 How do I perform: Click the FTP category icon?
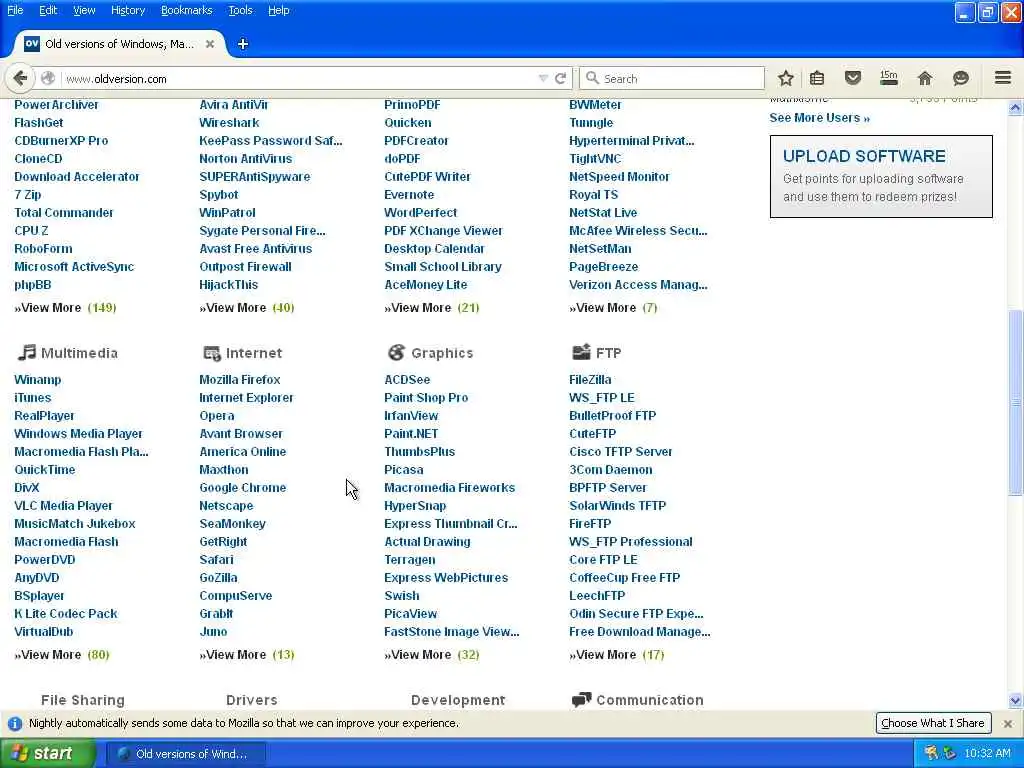coord(581,353)
